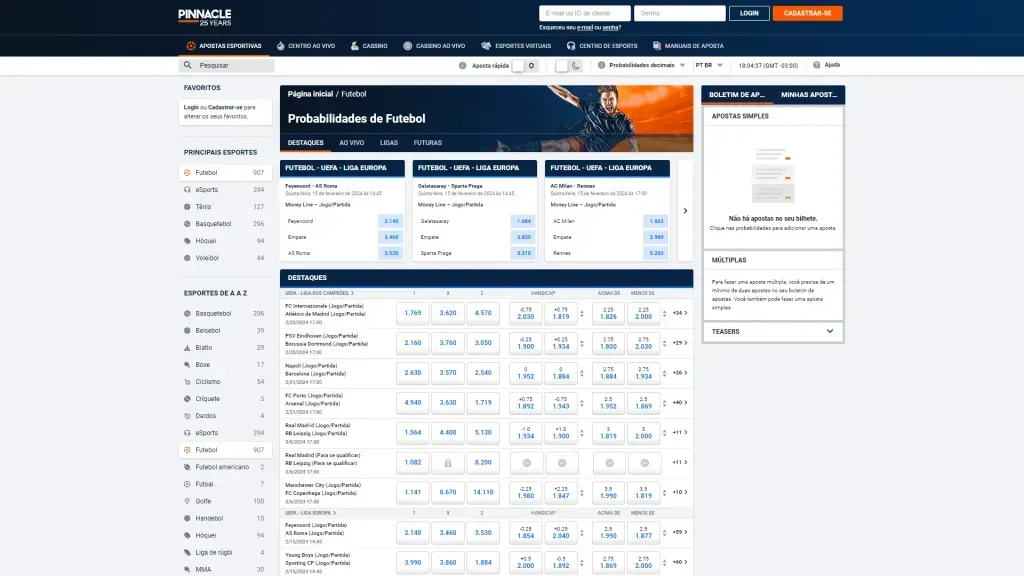Image resolution: width=1024 pixels, height=576 pixels.
Task: Expand the TEASERS section
Action: click(x=770, y=331)
